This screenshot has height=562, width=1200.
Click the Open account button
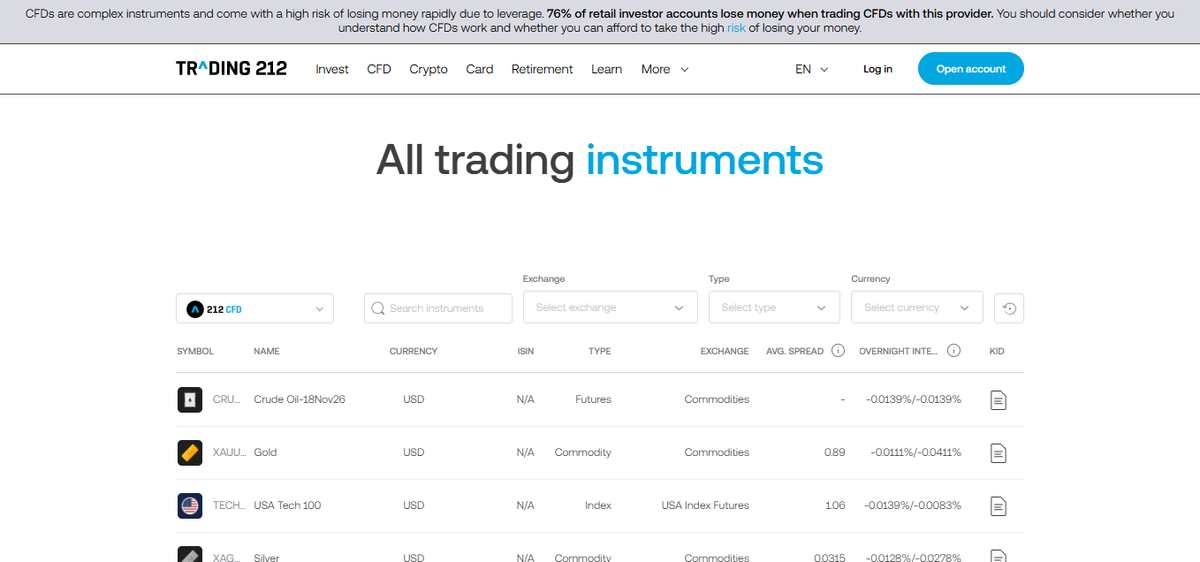(970, 69)
